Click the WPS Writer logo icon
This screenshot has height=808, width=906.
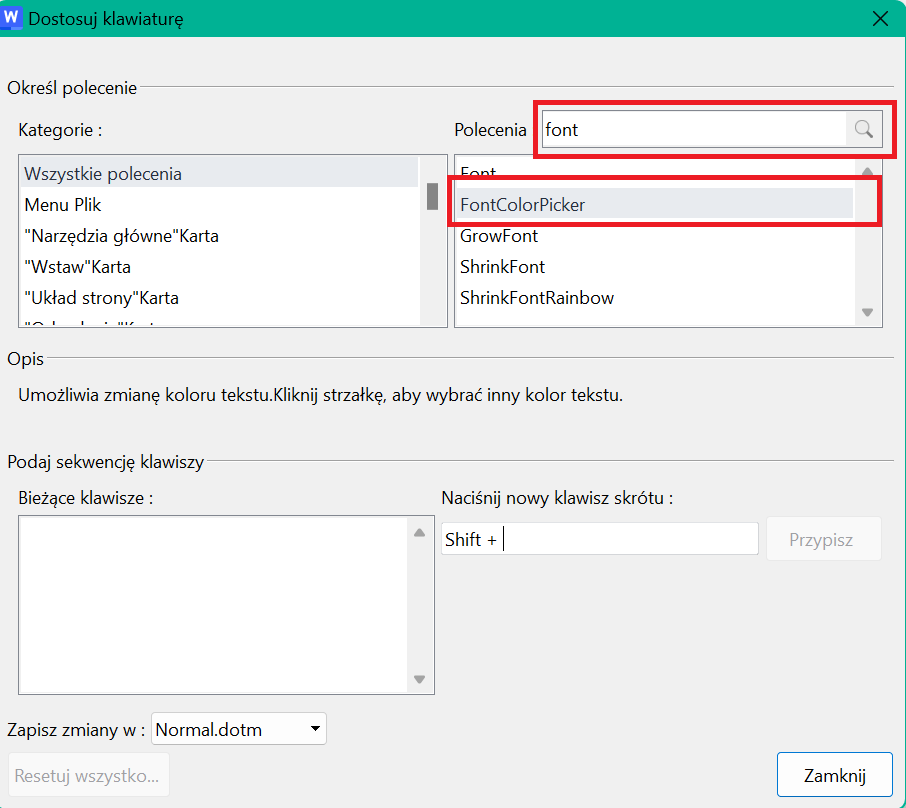pos(11,17)
